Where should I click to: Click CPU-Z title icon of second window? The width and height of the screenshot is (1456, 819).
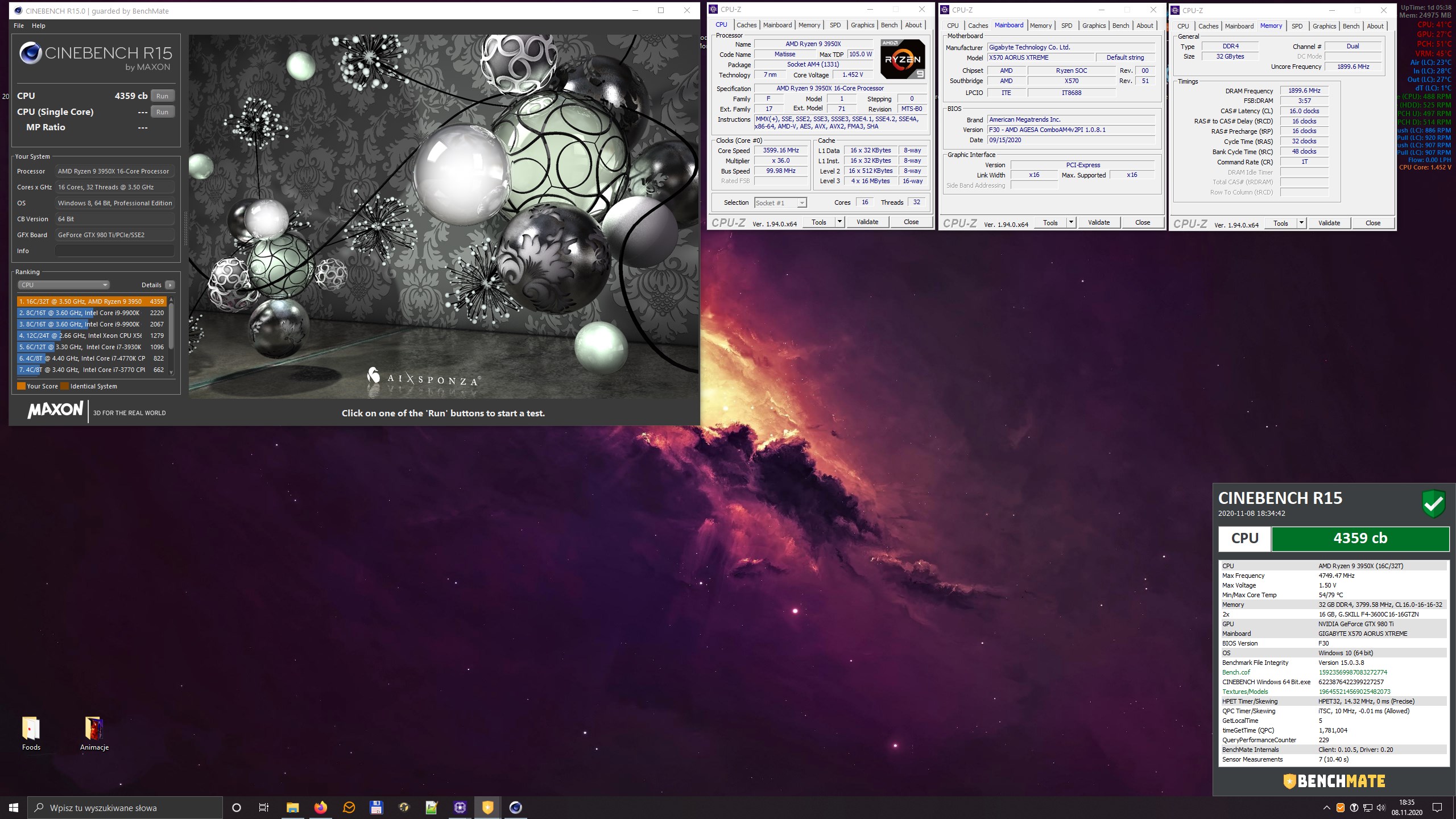click(945, 10)
